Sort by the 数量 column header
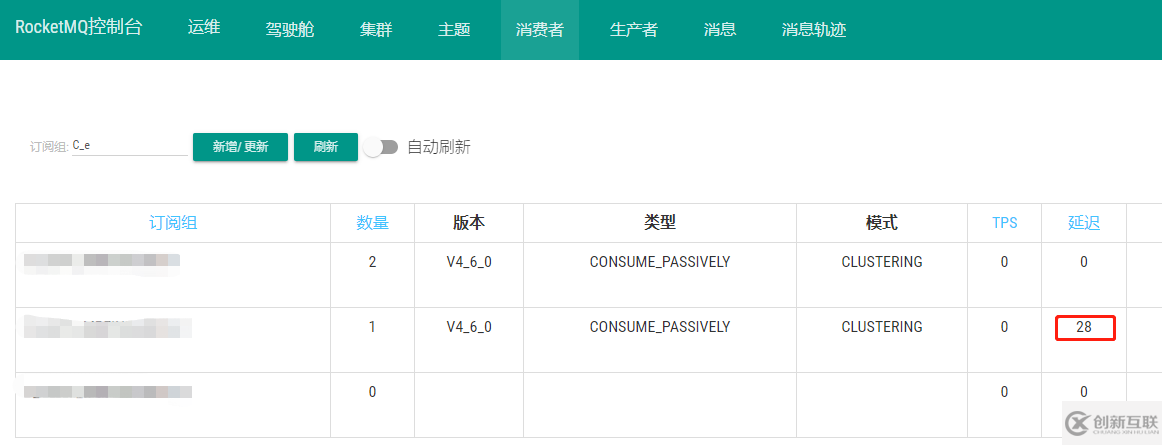This screenshot has height=445, width=1162. pyautogui.click(x=372, y=223)
